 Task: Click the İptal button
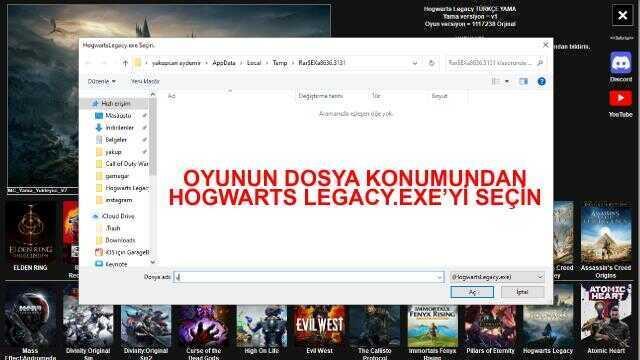[x=522, y=292]
